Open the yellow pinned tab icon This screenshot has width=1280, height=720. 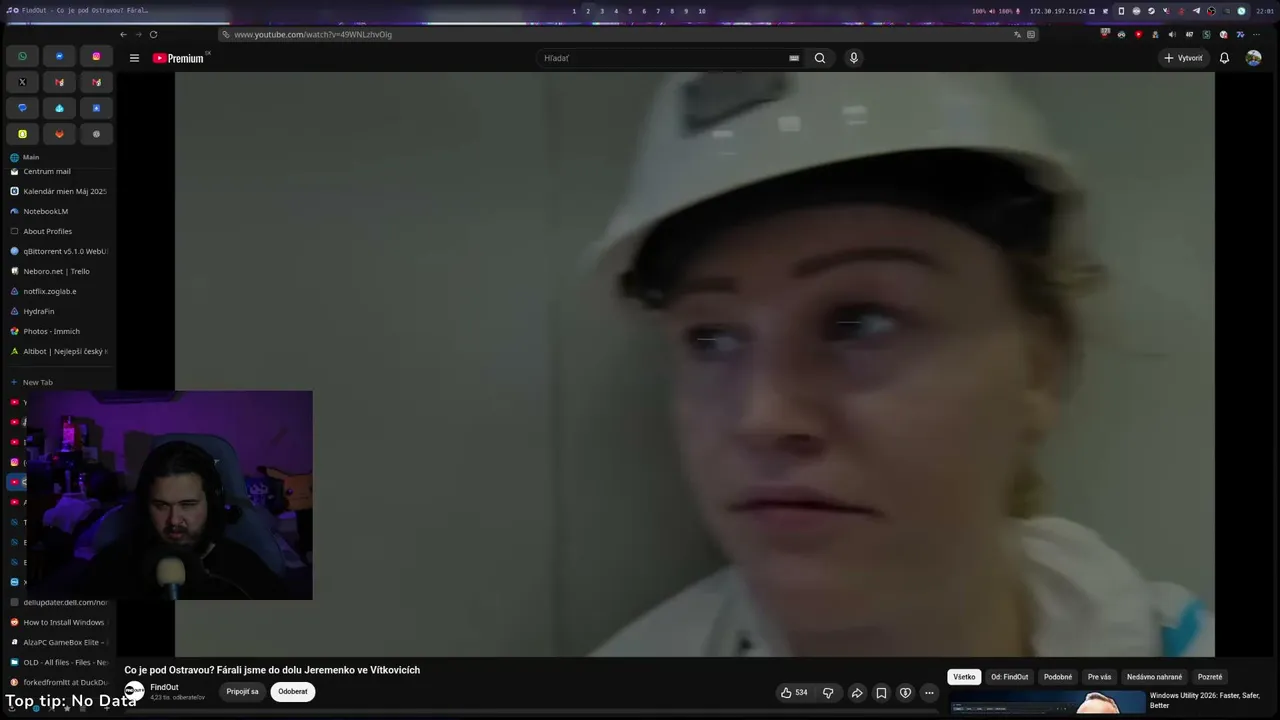pos(22,134)
